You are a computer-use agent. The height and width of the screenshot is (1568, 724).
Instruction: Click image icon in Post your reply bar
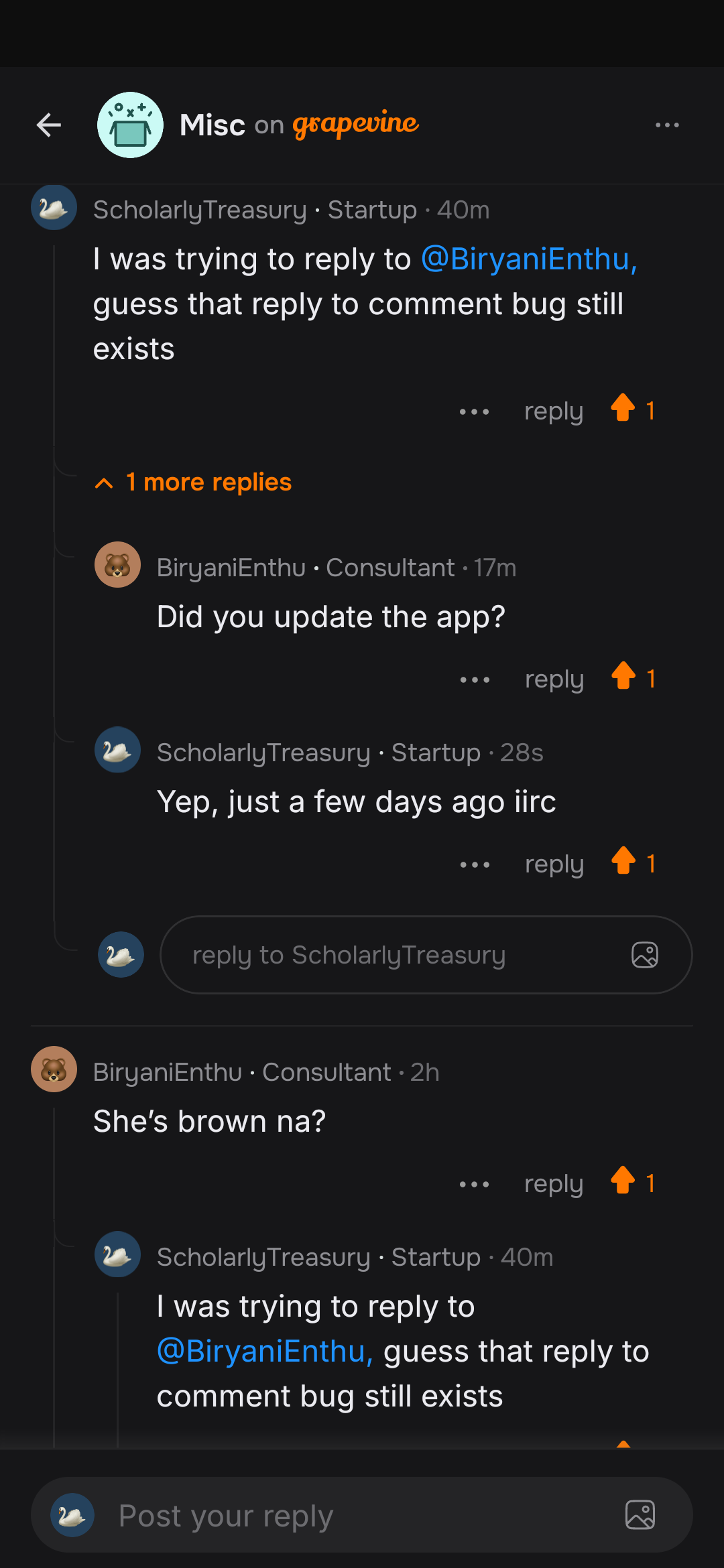coord(640,1514)
